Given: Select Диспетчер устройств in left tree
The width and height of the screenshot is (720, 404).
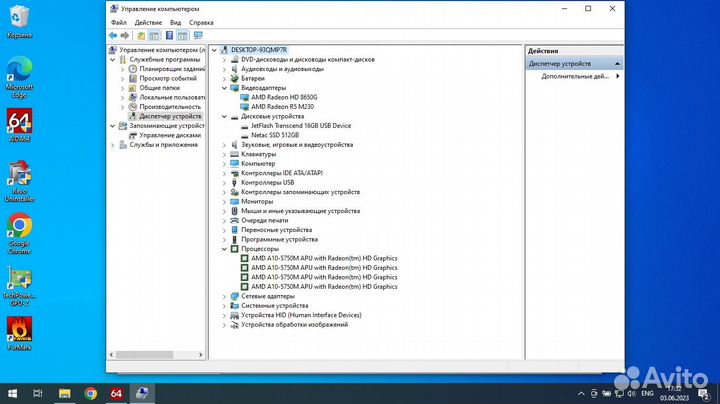Looking at the screenshot, I should coord(170,116).
